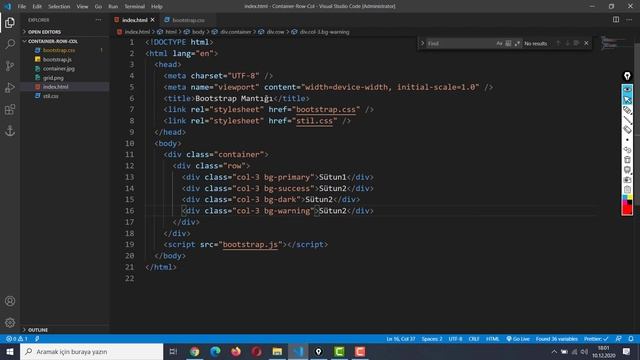
Task: Click the Epic Pen clipboard icon
Action: pos(627,189)
